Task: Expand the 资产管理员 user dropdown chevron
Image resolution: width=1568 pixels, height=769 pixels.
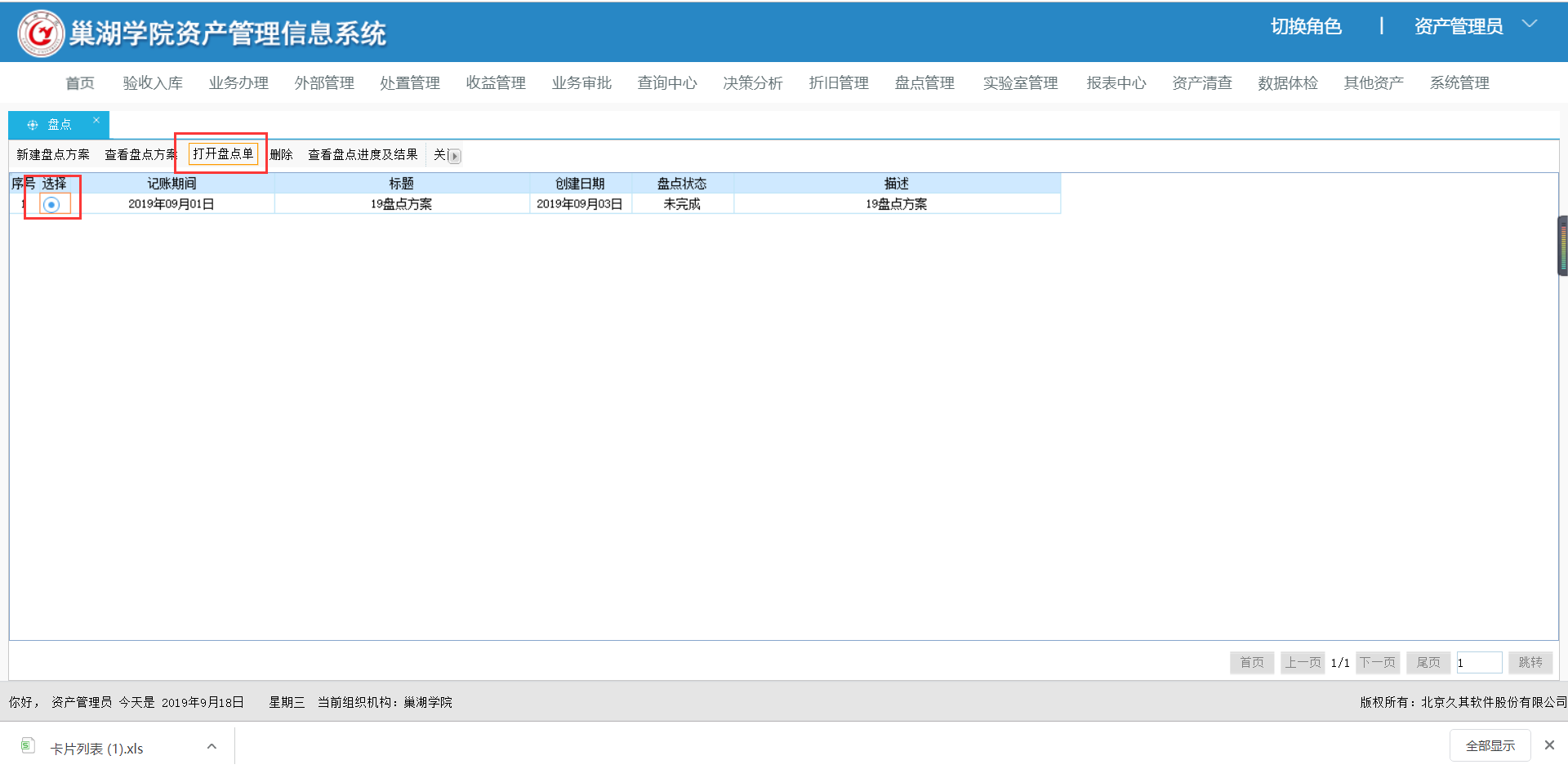Action: point(1529,24)
